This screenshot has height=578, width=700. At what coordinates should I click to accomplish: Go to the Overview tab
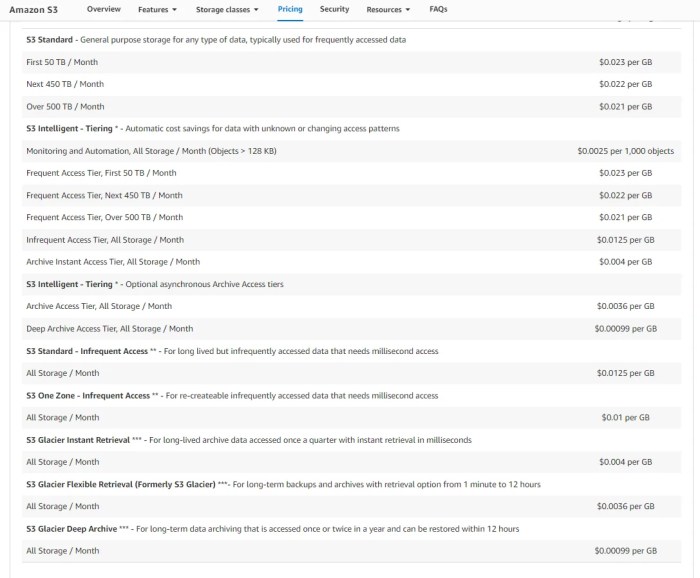[104, 9]
